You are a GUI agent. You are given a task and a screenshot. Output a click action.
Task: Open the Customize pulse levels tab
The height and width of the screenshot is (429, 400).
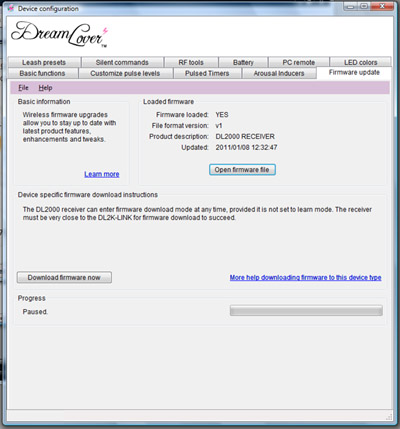125,73
